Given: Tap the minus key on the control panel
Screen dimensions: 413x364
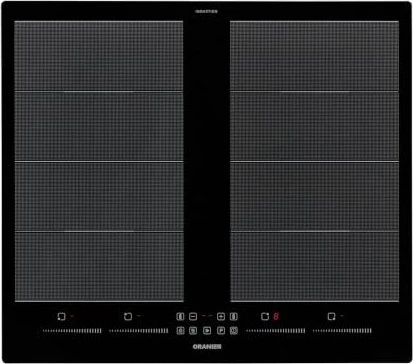Looking at the screenshot, I should point(193,316).
